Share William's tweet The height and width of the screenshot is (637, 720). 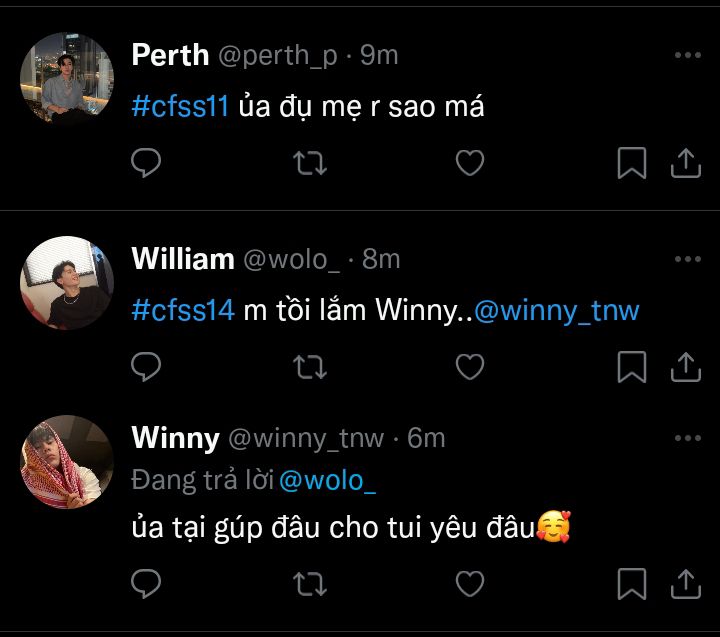[x=686, y=367]
